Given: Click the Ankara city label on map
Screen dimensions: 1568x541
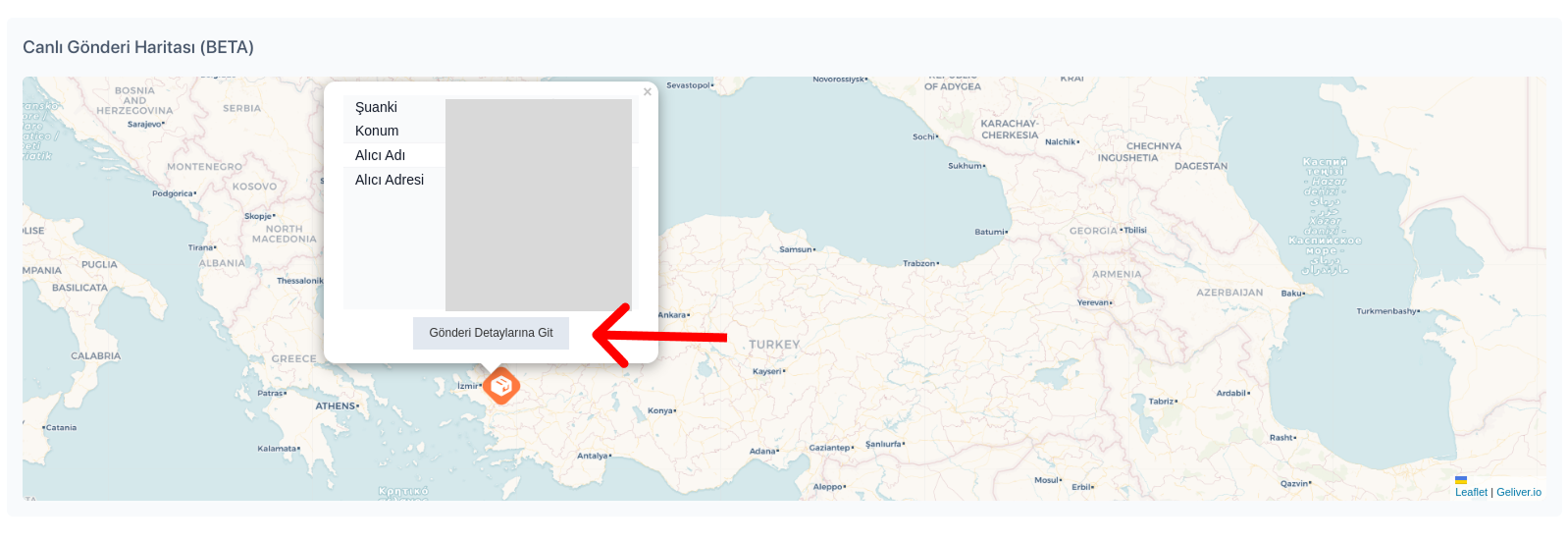Looking at the screenshot, I should tap(673, 315).
